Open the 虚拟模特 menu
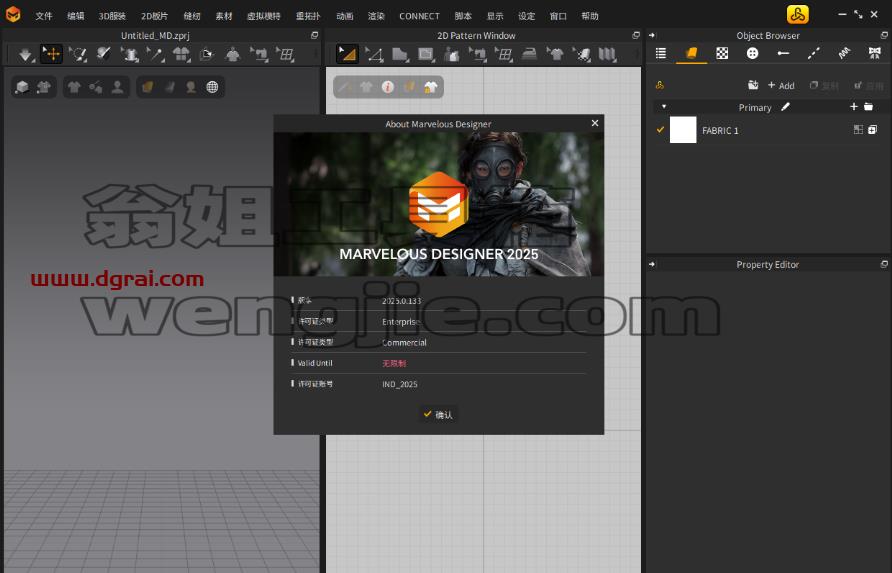 coord(263,16)
